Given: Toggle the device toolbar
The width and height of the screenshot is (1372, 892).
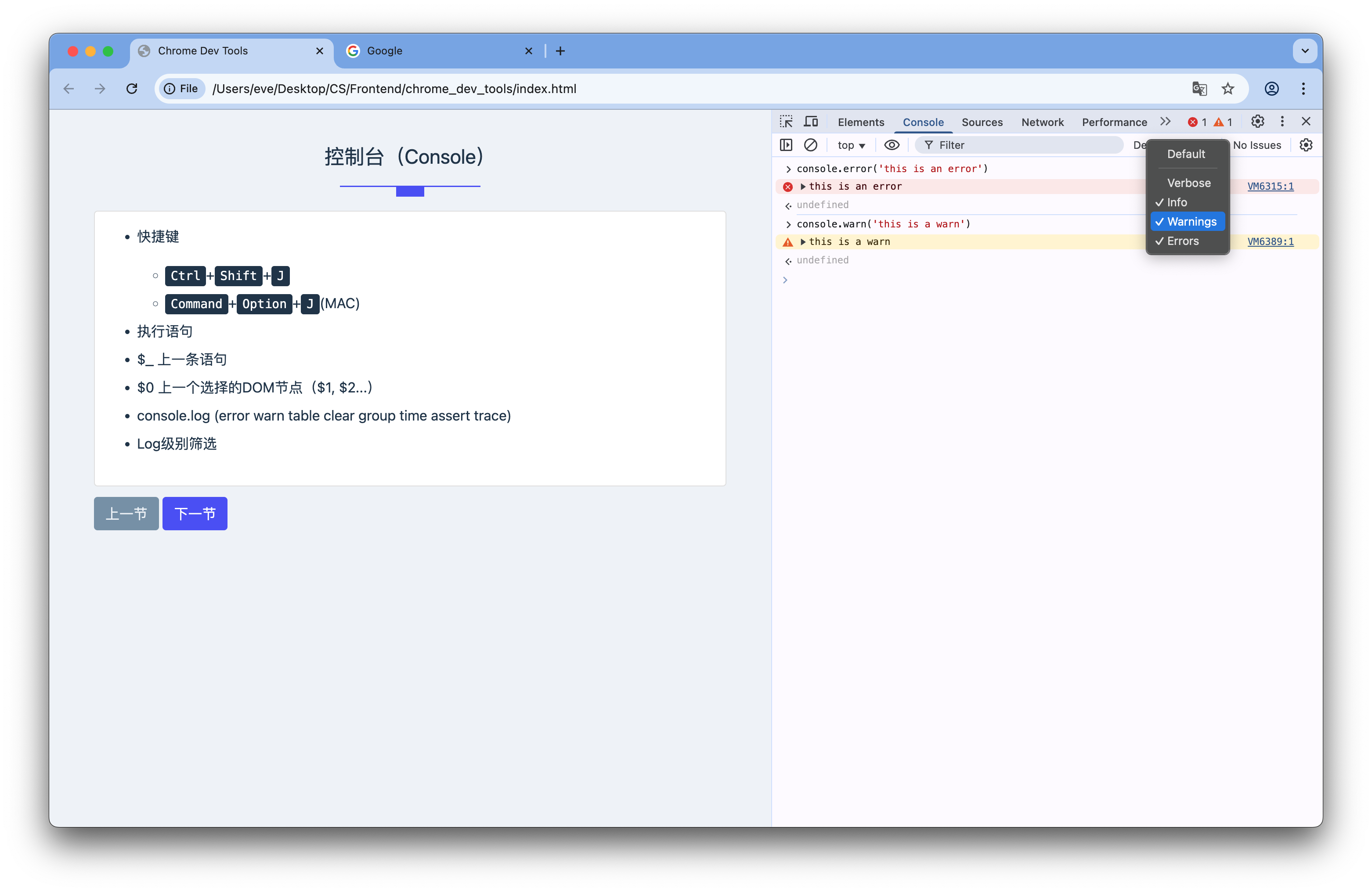Looking at the screenshot, I should (x=811, y=122).
